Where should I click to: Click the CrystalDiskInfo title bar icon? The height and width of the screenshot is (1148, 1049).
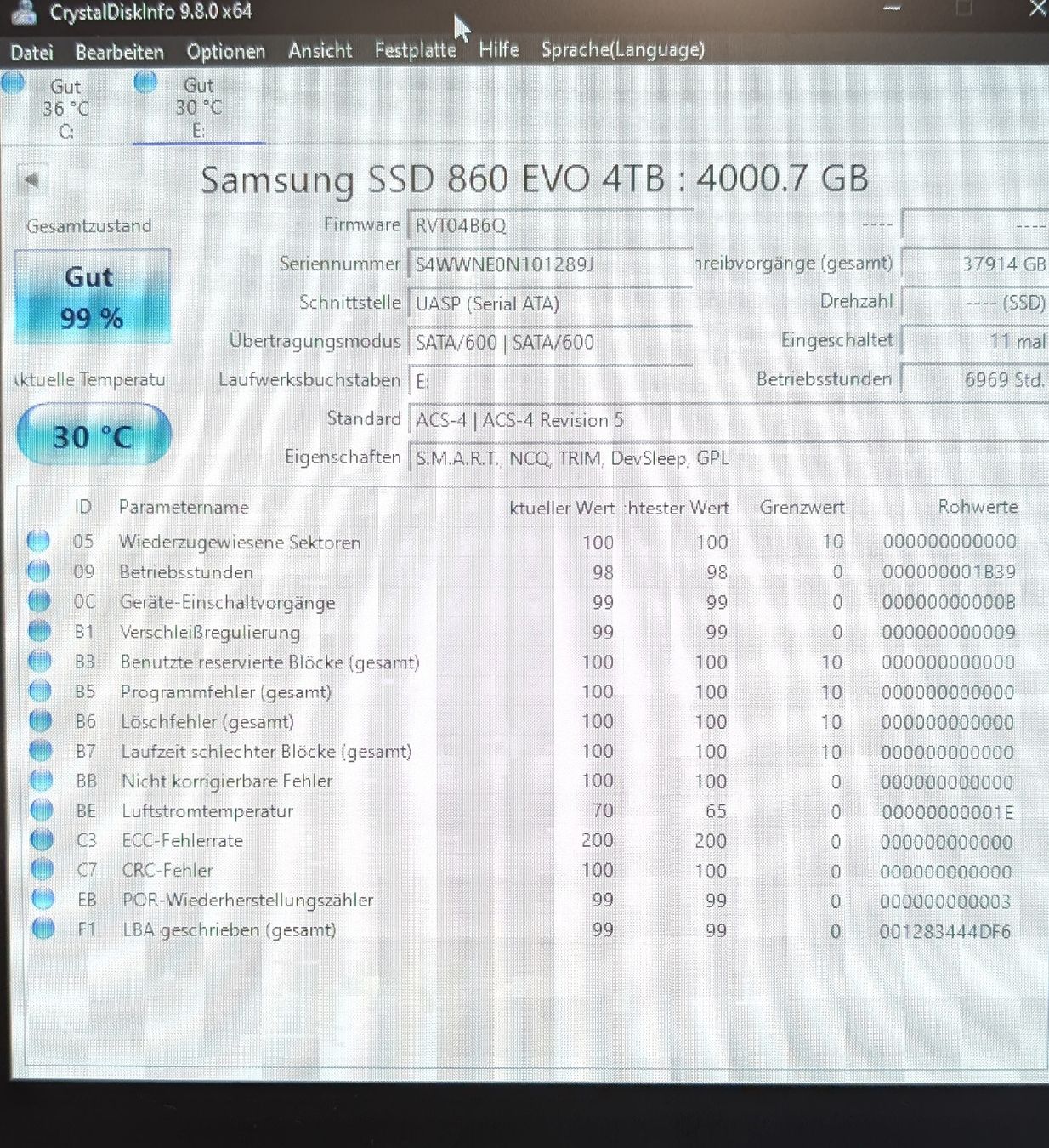click(24, 12)
